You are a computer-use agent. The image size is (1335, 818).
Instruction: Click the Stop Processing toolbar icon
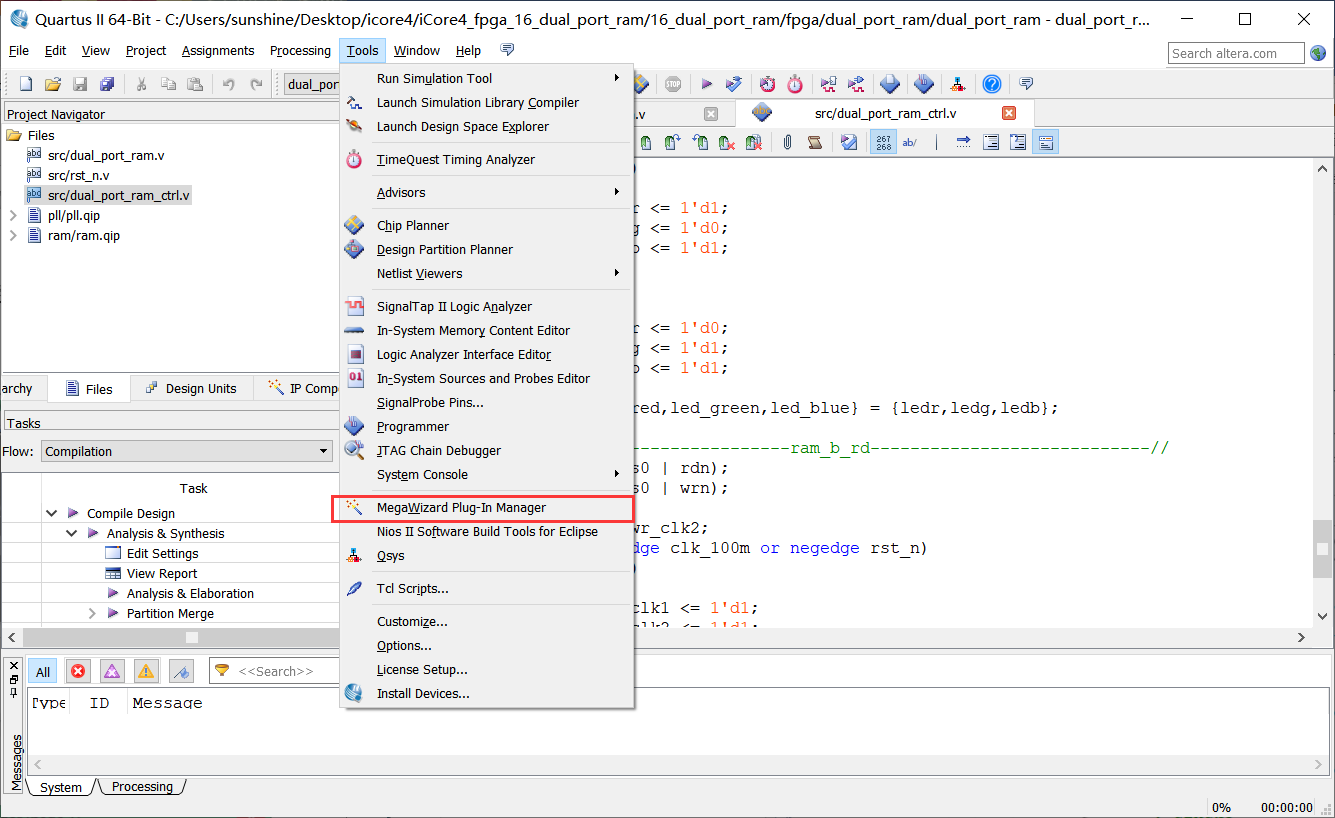point(673,84)
